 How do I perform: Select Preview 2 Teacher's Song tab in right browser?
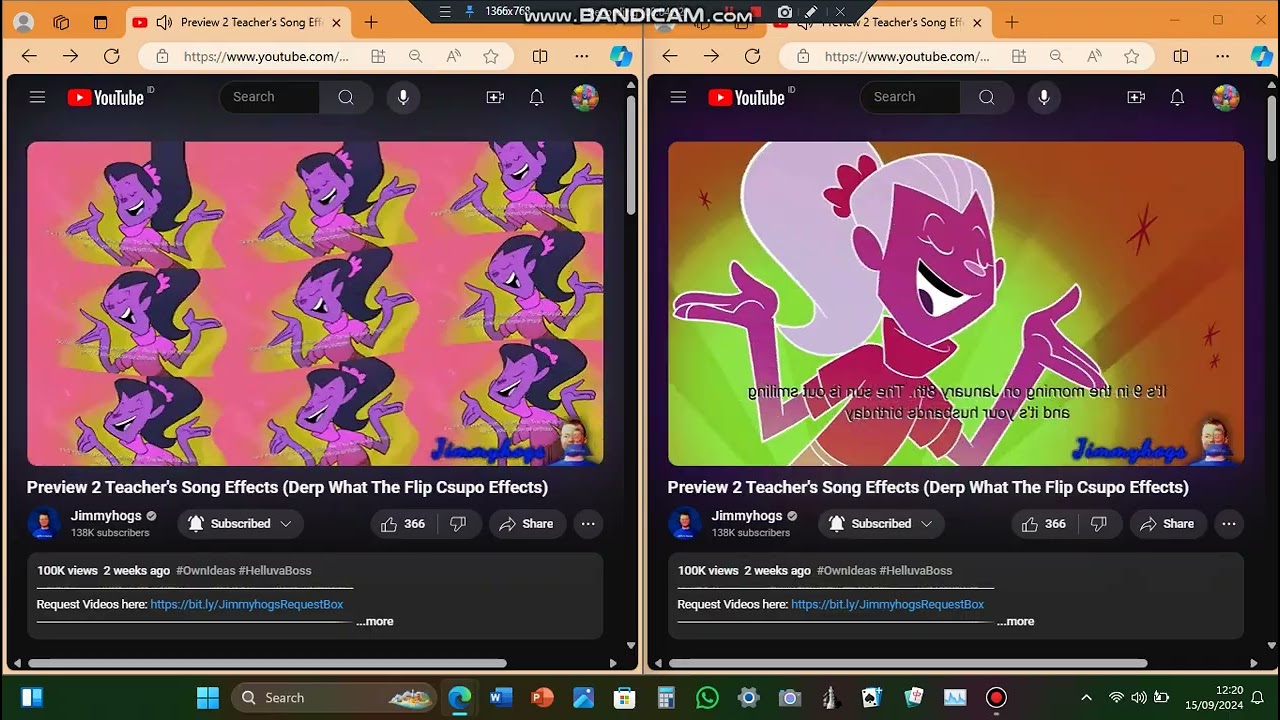click(879, 22)
